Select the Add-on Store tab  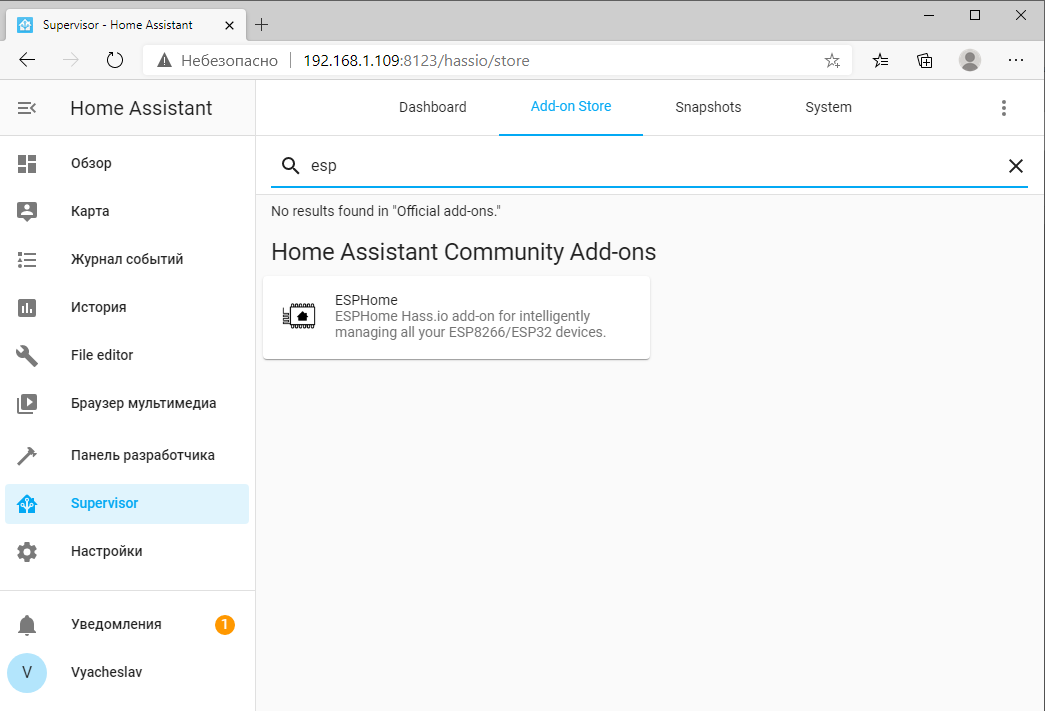(x=571, y=107)
